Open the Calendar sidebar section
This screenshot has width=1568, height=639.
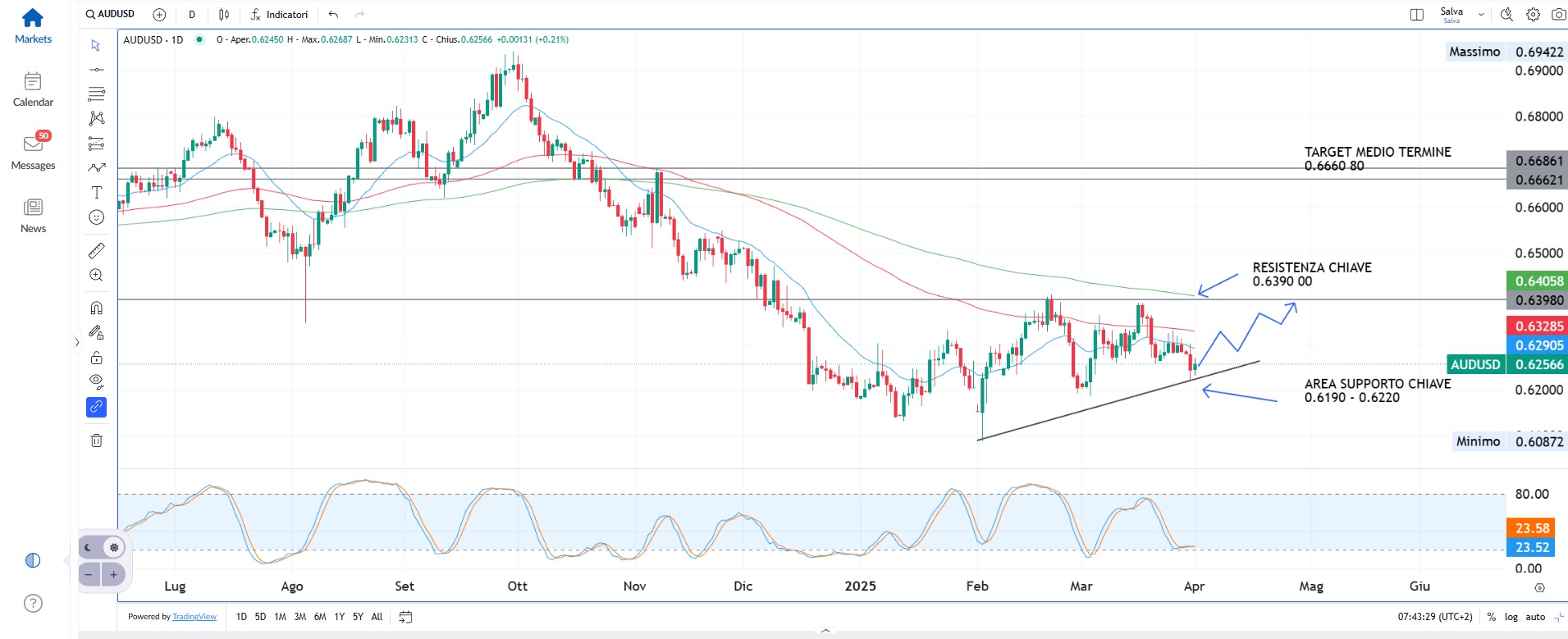click(33, 89)
